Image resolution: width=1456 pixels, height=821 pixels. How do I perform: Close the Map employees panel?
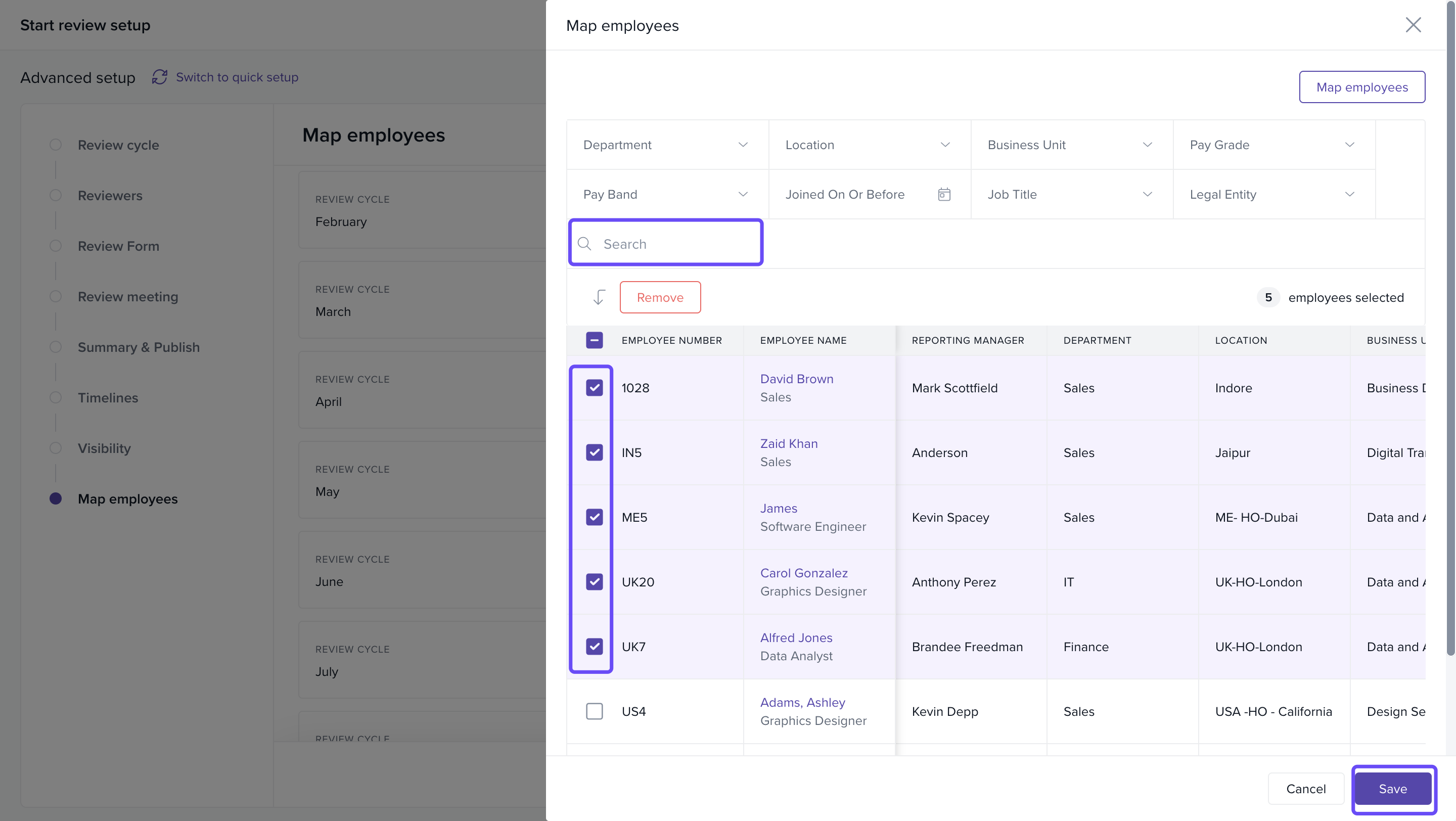tap(1413, 25)
